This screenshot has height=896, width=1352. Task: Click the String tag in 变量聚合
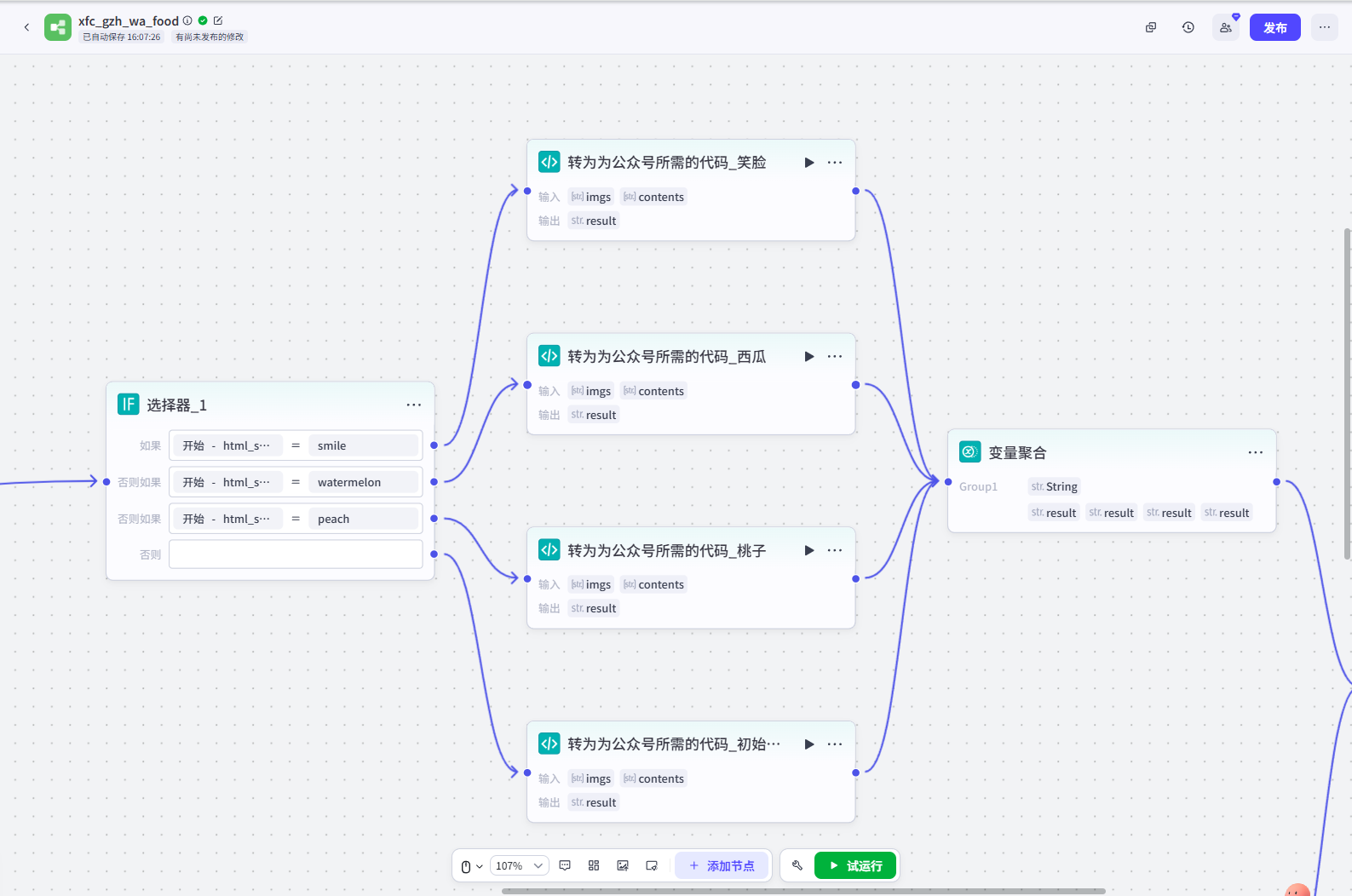pos(1055,487)
